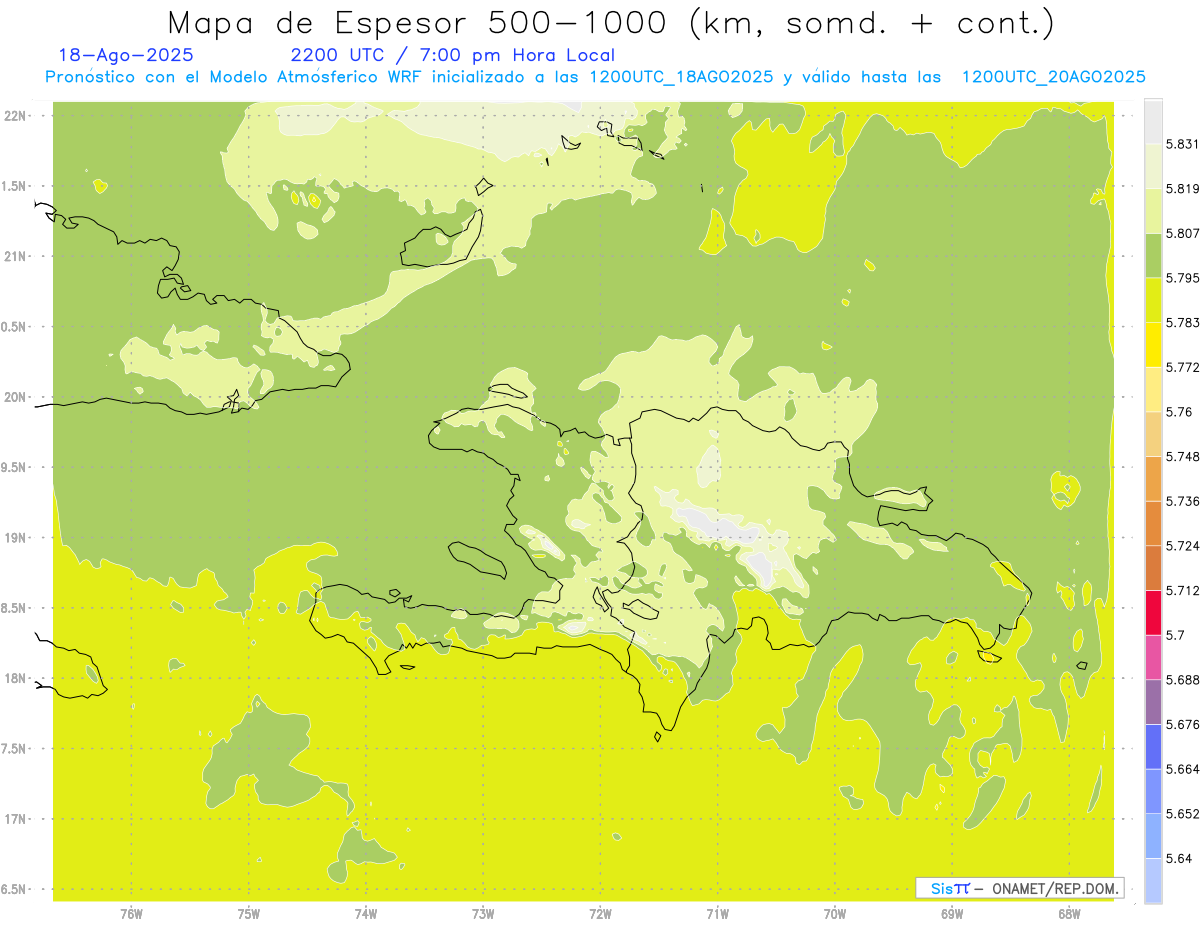Click the '5.772' colorbar value

pos(1182,367)
